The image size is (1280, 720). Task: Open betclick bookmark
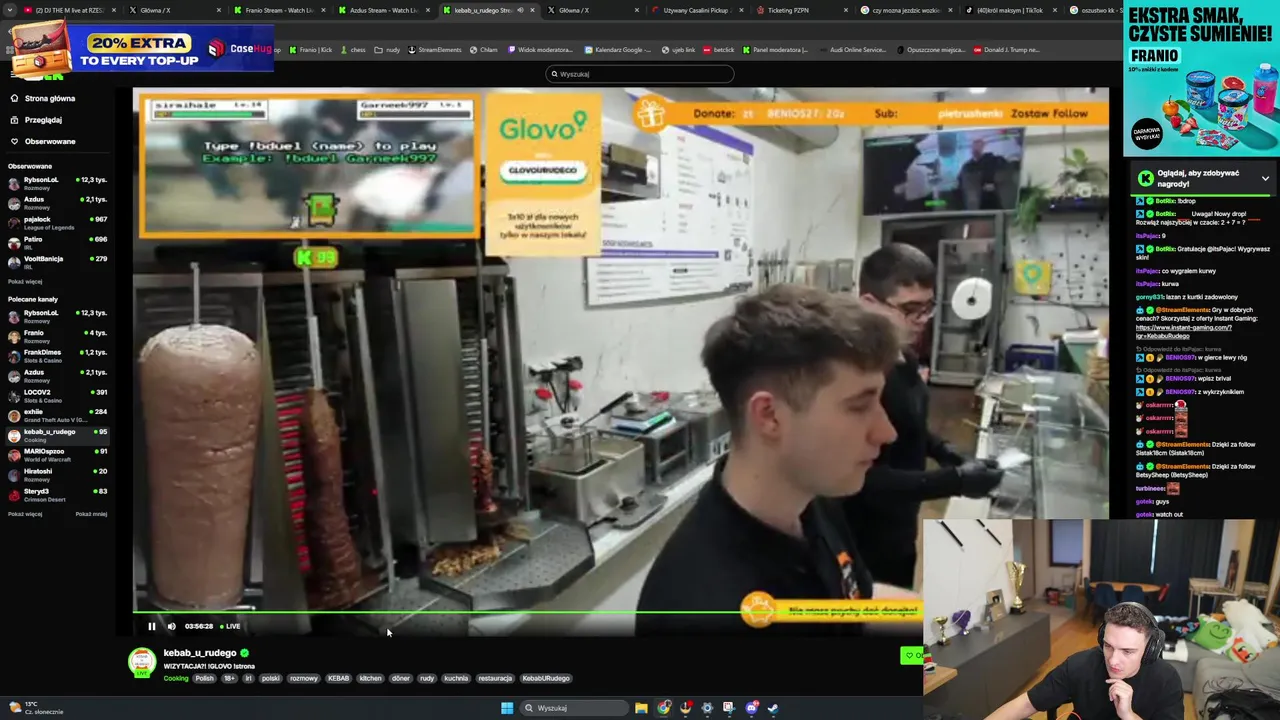pyautogui.click(x=719, y=50)
